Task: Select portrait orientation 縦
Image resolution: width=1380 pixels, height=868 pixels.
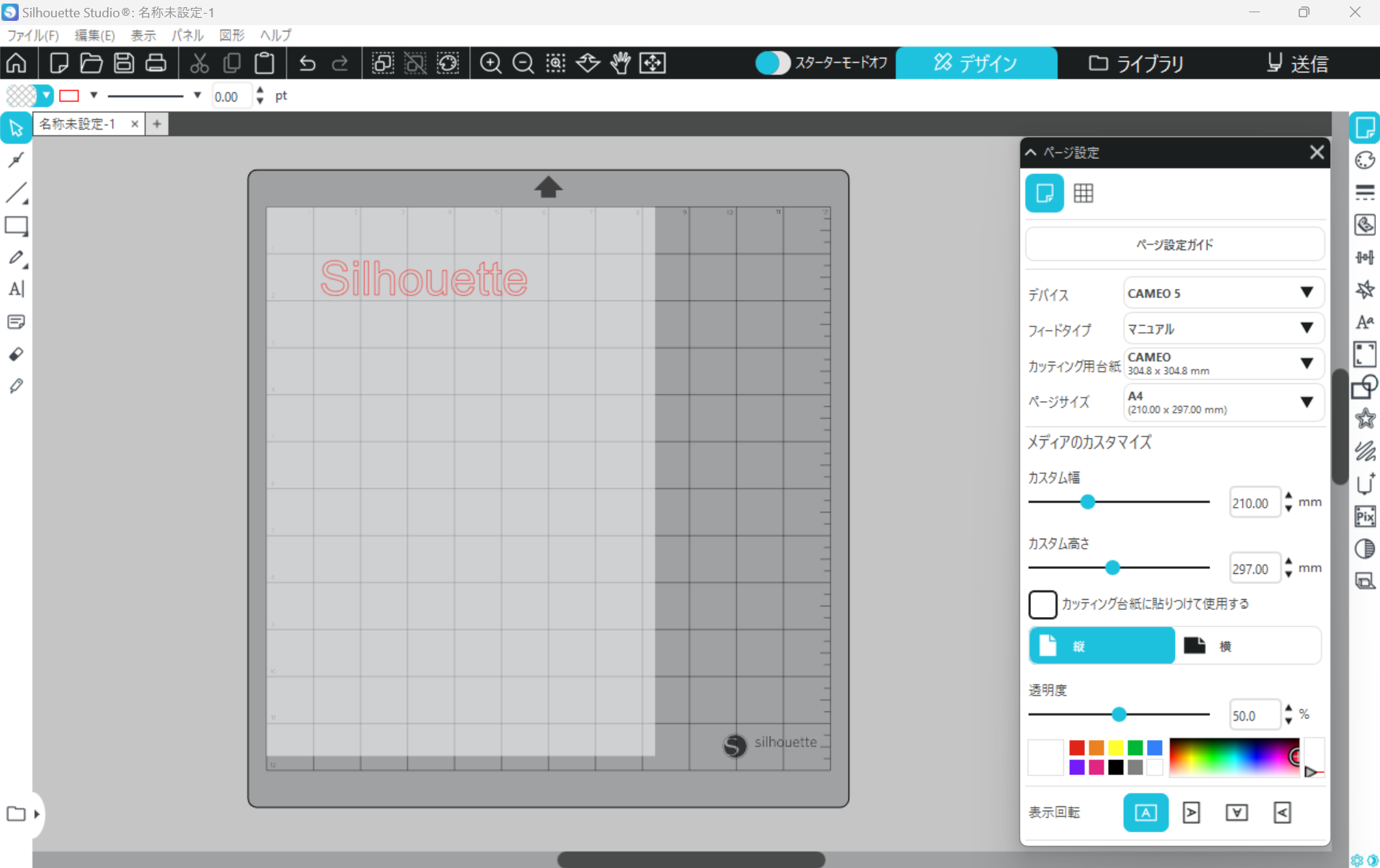Action: [x=1102, y=646]
